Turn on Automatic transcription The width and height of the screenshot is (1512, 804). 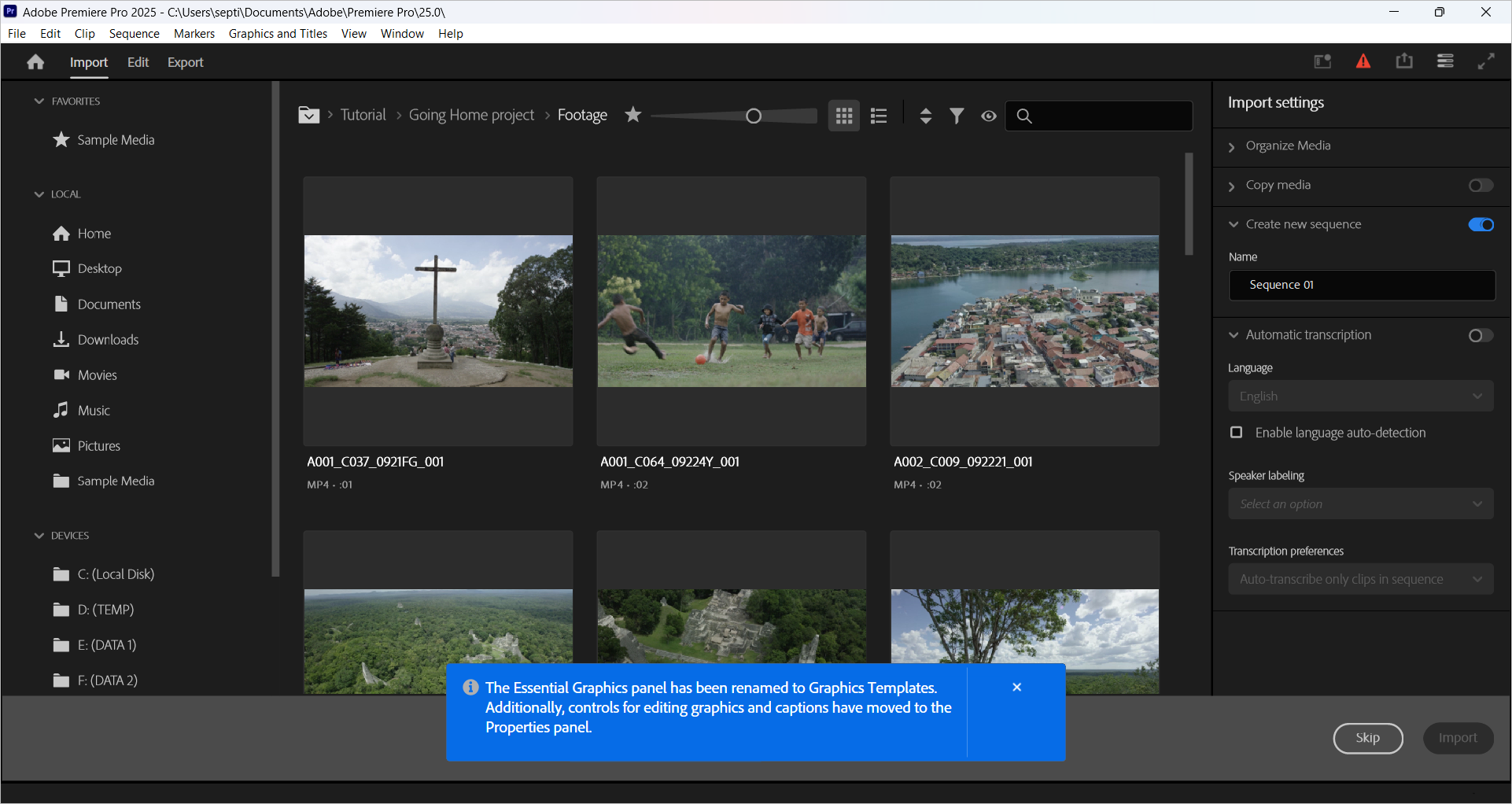(1480, 335)
